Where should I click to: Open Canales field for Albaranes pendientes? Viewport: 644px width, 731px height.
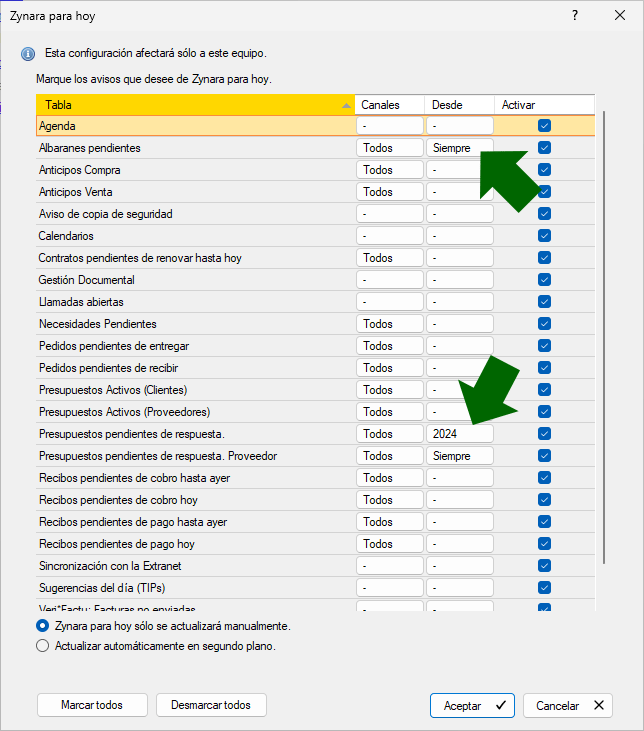click(389, 148)
